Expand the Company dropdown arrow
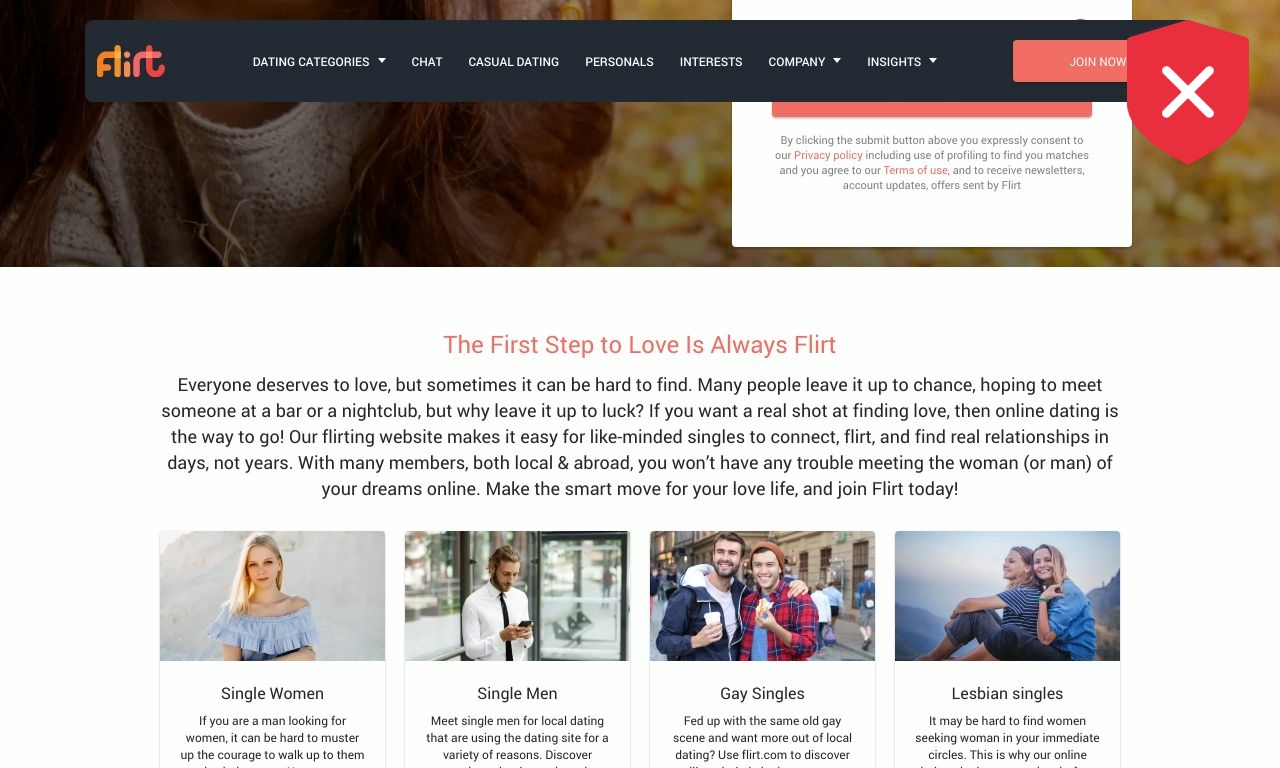This screenshot has height=768, width=1280. coord(837,61)
